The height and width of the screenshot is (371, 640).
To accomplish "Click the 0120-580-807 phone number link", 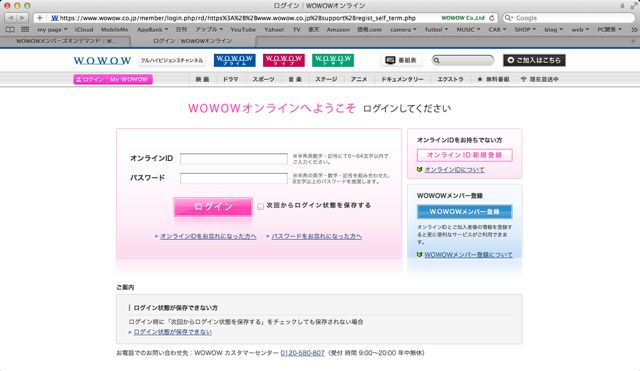I will (x=302, y=353).
